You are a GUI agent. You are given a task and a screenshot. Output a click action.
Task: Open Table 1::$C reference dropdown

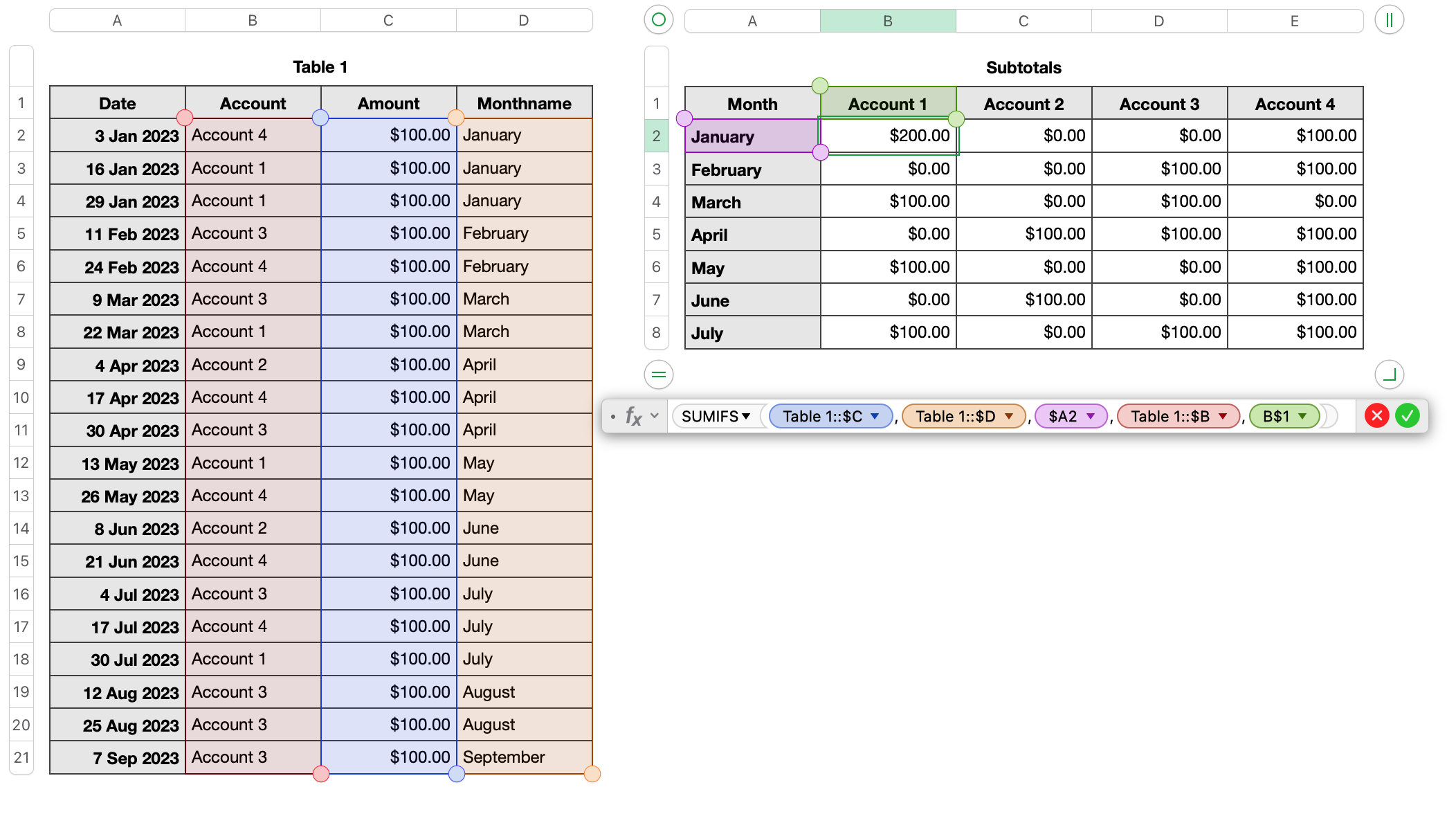pos(875,416)
